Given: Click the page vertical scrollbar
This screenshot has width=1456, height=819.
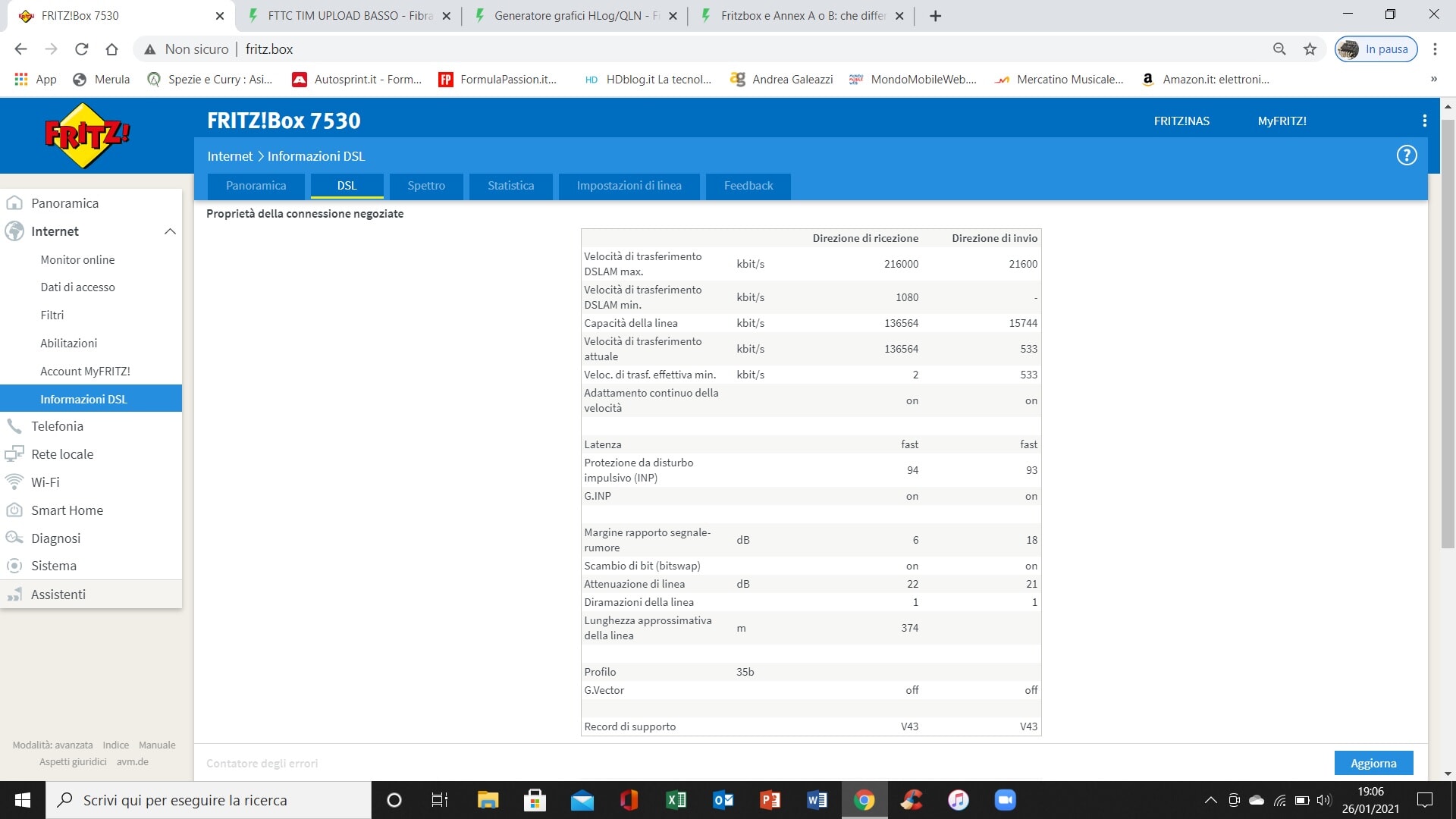Looking at the screenshot, I should point(1448,334).
